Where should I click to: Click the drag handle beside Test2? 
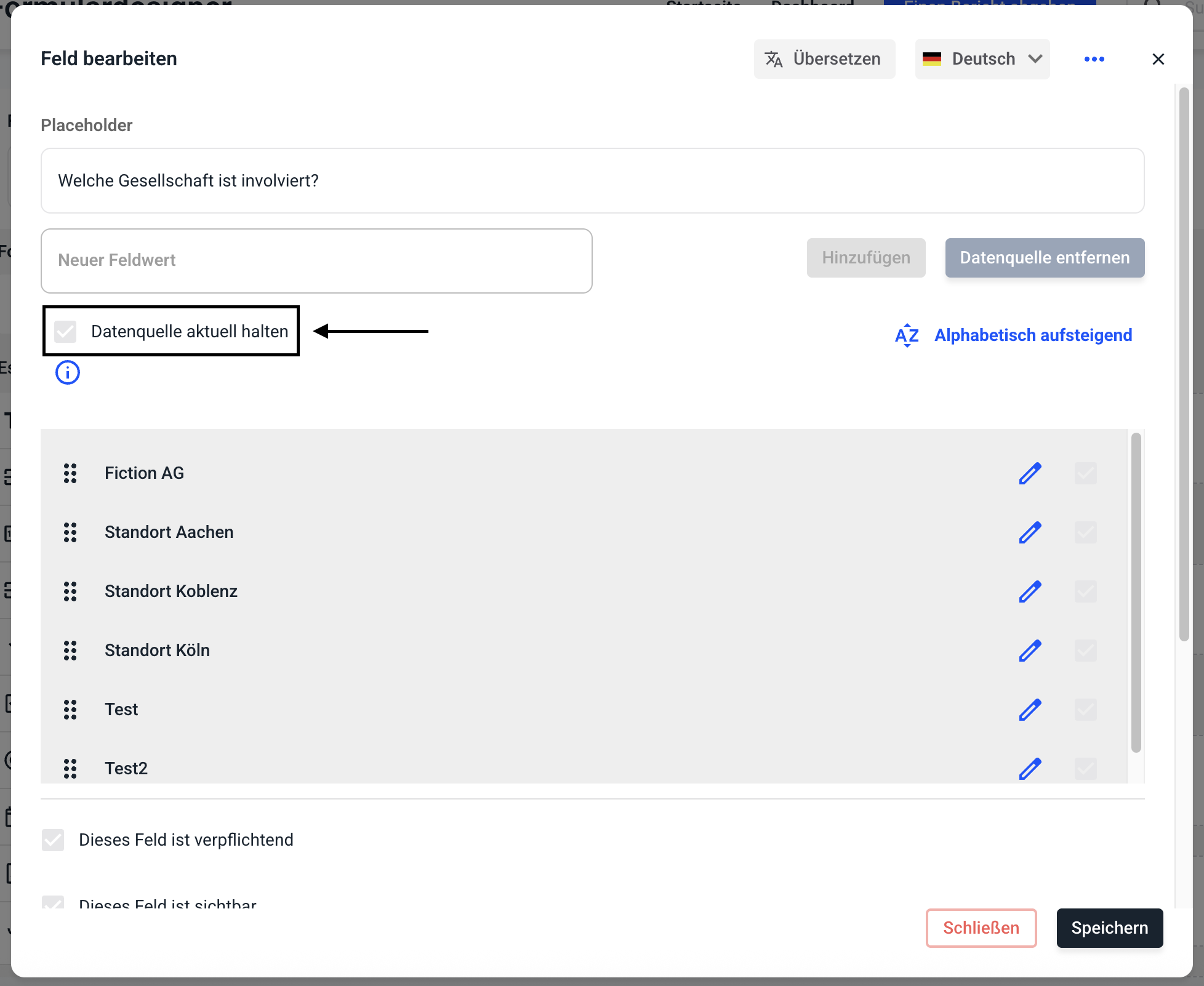click(x=70, y=769)
